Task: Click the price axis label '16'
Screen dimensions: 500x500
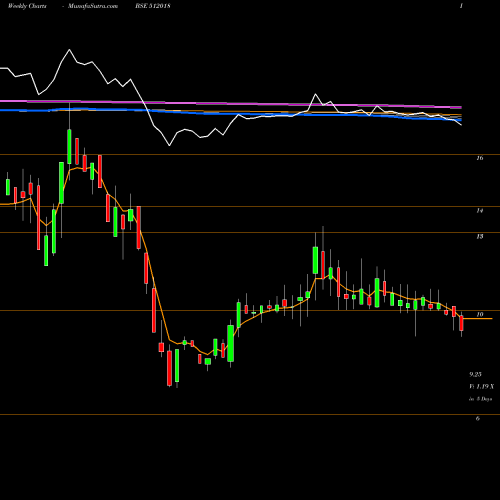Action: 480,158
